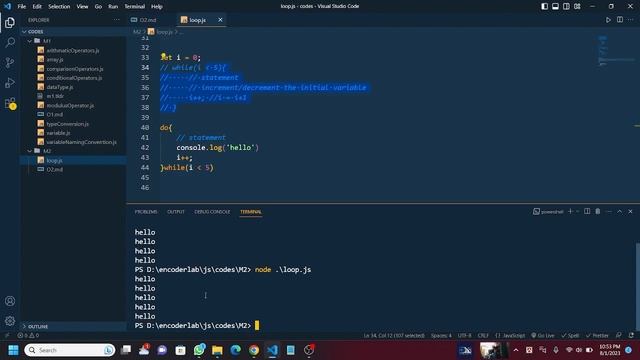Click the Run Code play icon
The width and height of the screenshot is (640, 360).
click(608, 20)
